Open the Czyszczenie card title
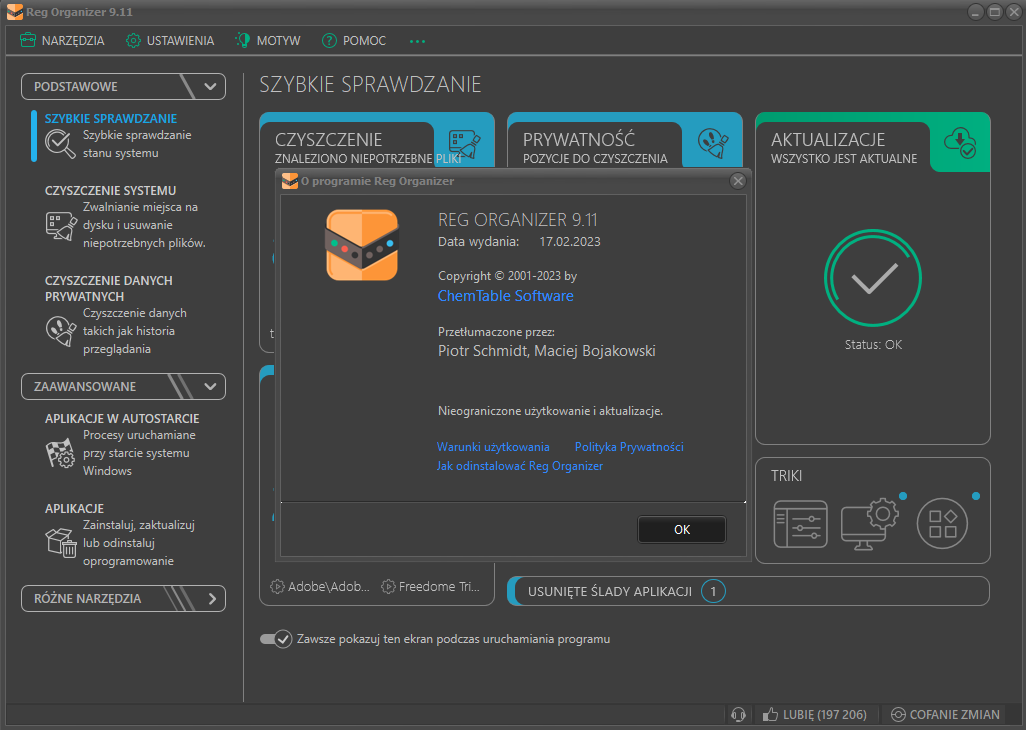The height and width of the screenshot is (730, 1026). [328, 139]
